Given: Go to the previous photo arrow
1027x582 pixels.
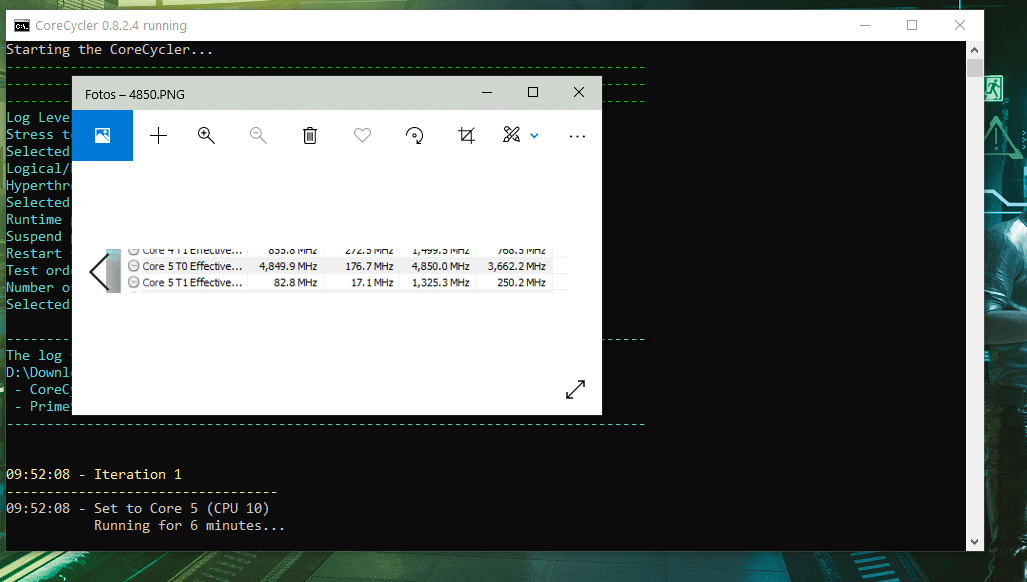Looking at the screenshot, I should click(100, 272).
